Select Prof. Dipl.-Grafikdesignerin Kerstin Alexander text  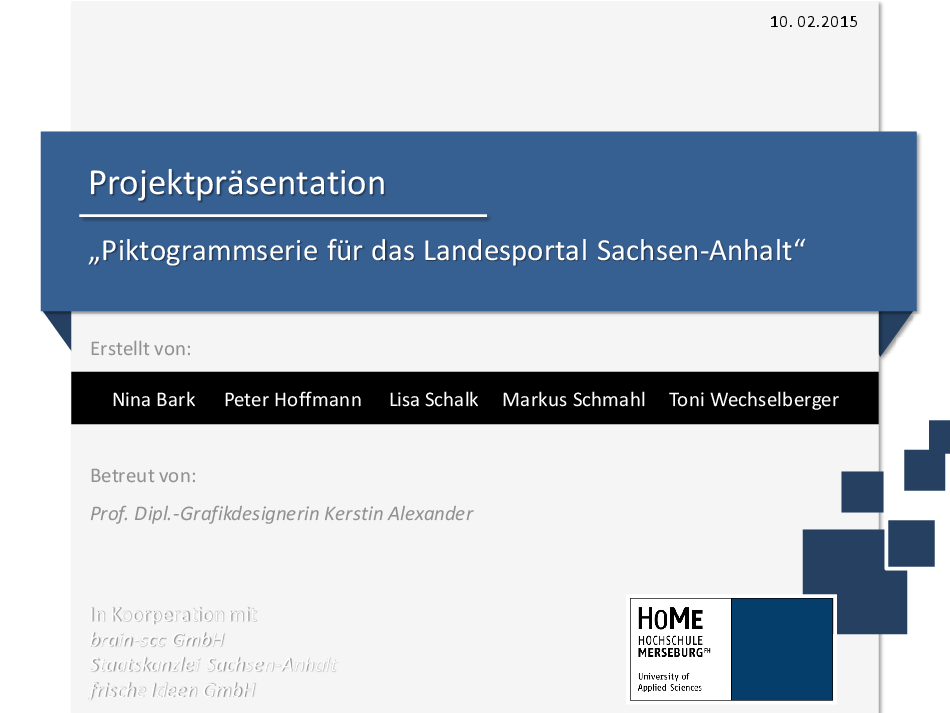pyautogui.click(x=282, y=514)
